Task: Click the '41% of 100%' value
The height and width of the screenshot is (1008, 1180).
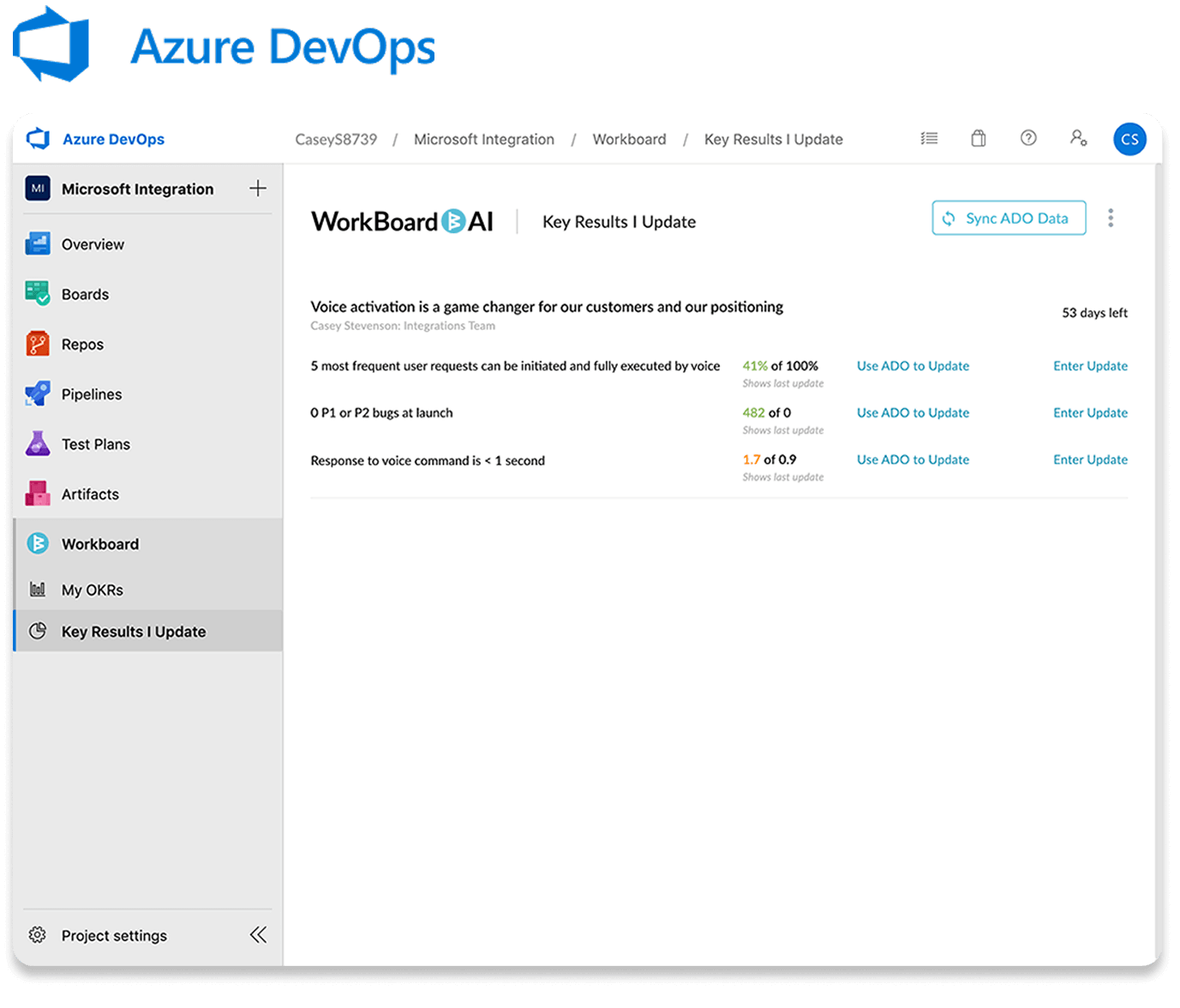Action: (780, 366)
